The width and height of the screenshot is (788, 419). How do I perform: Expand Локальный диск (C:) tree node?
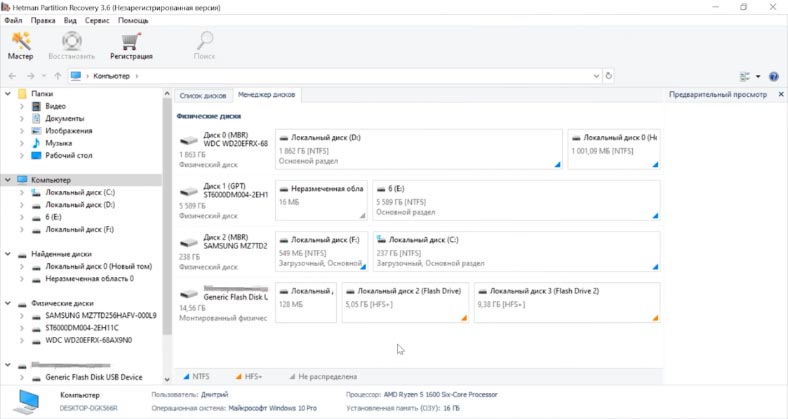coord(22,192)
